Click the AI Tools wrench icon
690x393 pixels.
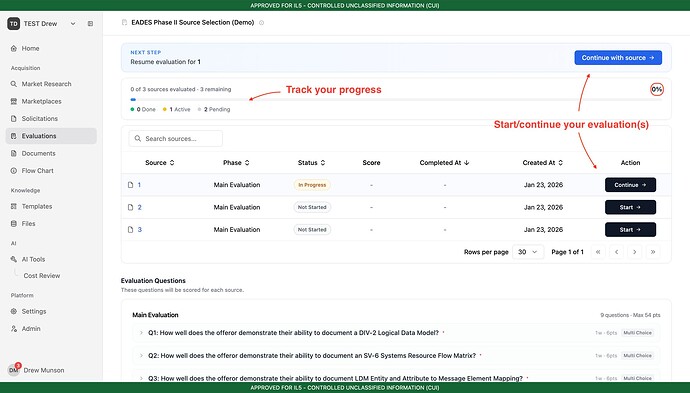(x=14, y=259)
